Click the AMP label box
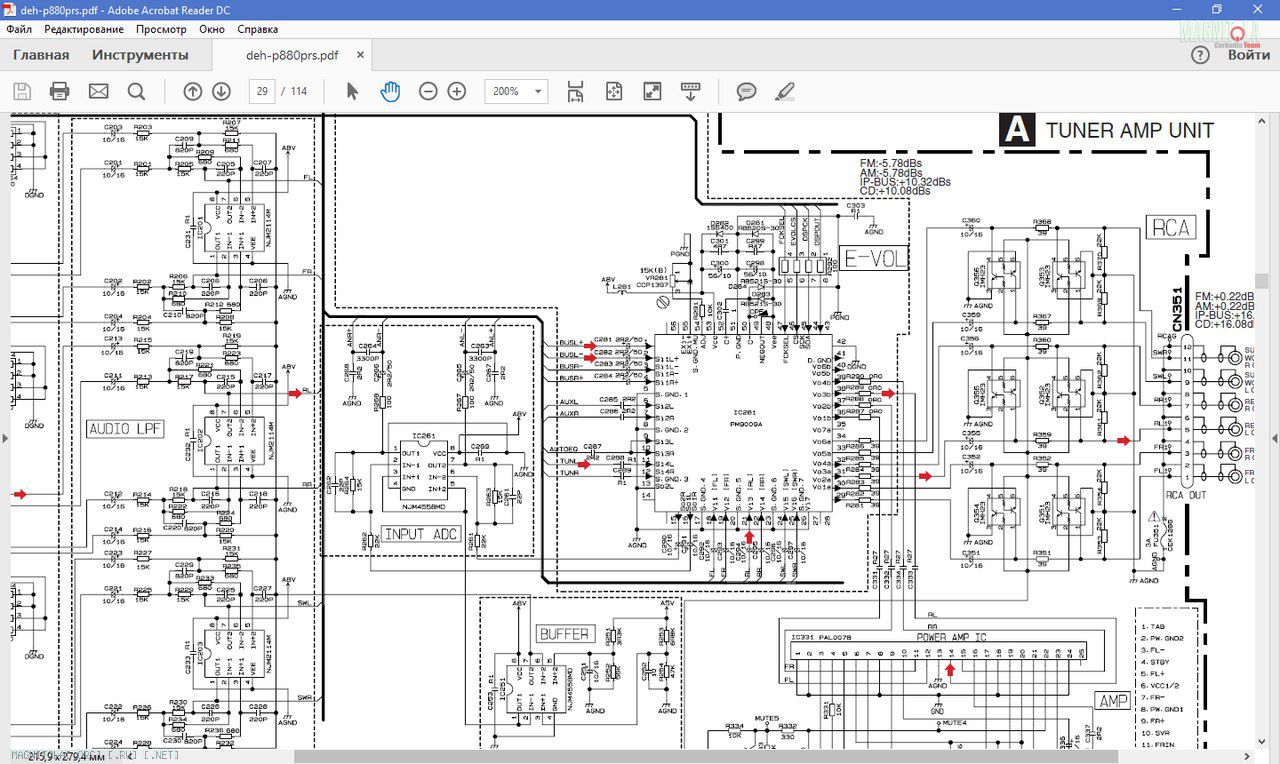The width and height of the screenshot is (1280, 764). point(1113,702)
